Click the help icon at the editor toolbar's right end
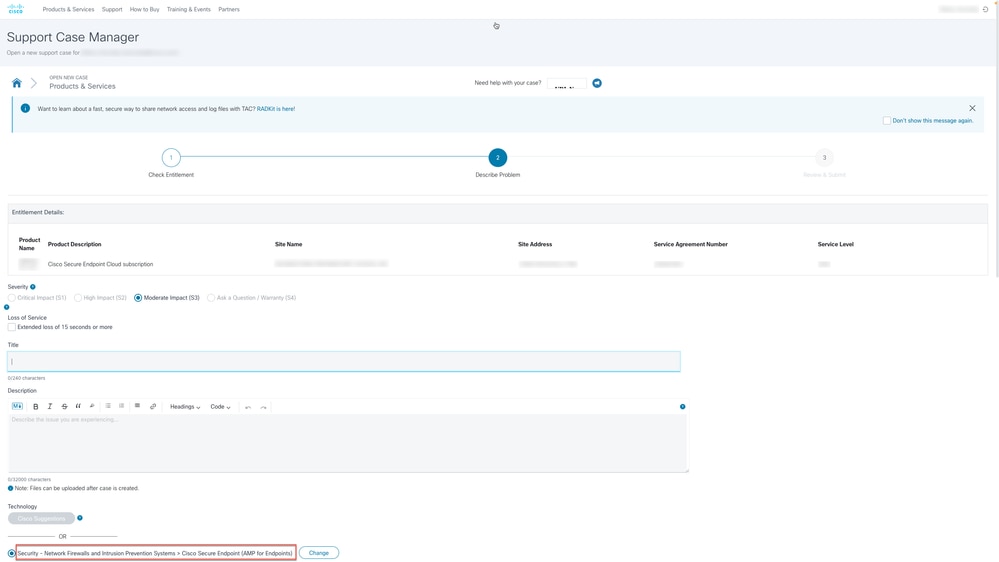The image size is (999, 562). pyautogui.click(x=682, y=407)
